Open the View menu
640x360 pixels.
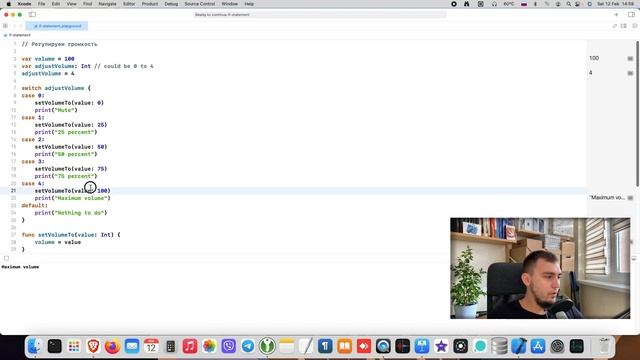71,4
